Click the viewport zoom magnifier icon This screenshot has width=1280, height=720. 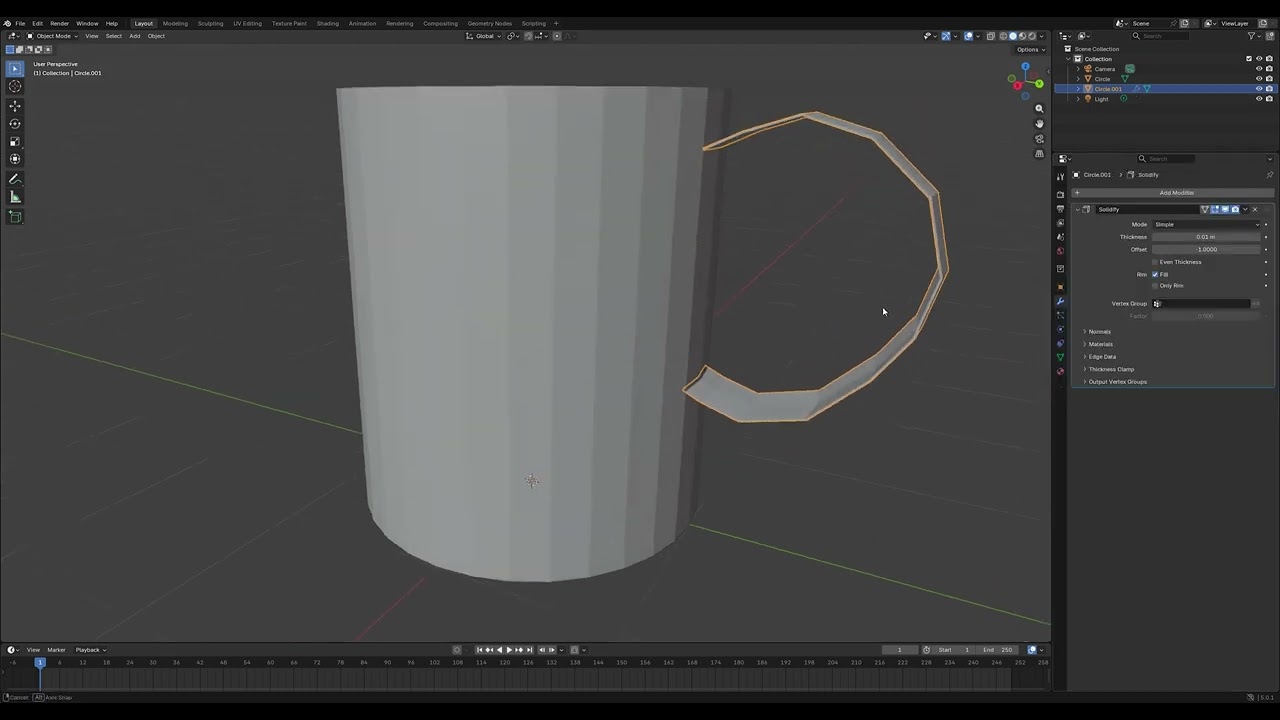click(x=1040, y=109)
